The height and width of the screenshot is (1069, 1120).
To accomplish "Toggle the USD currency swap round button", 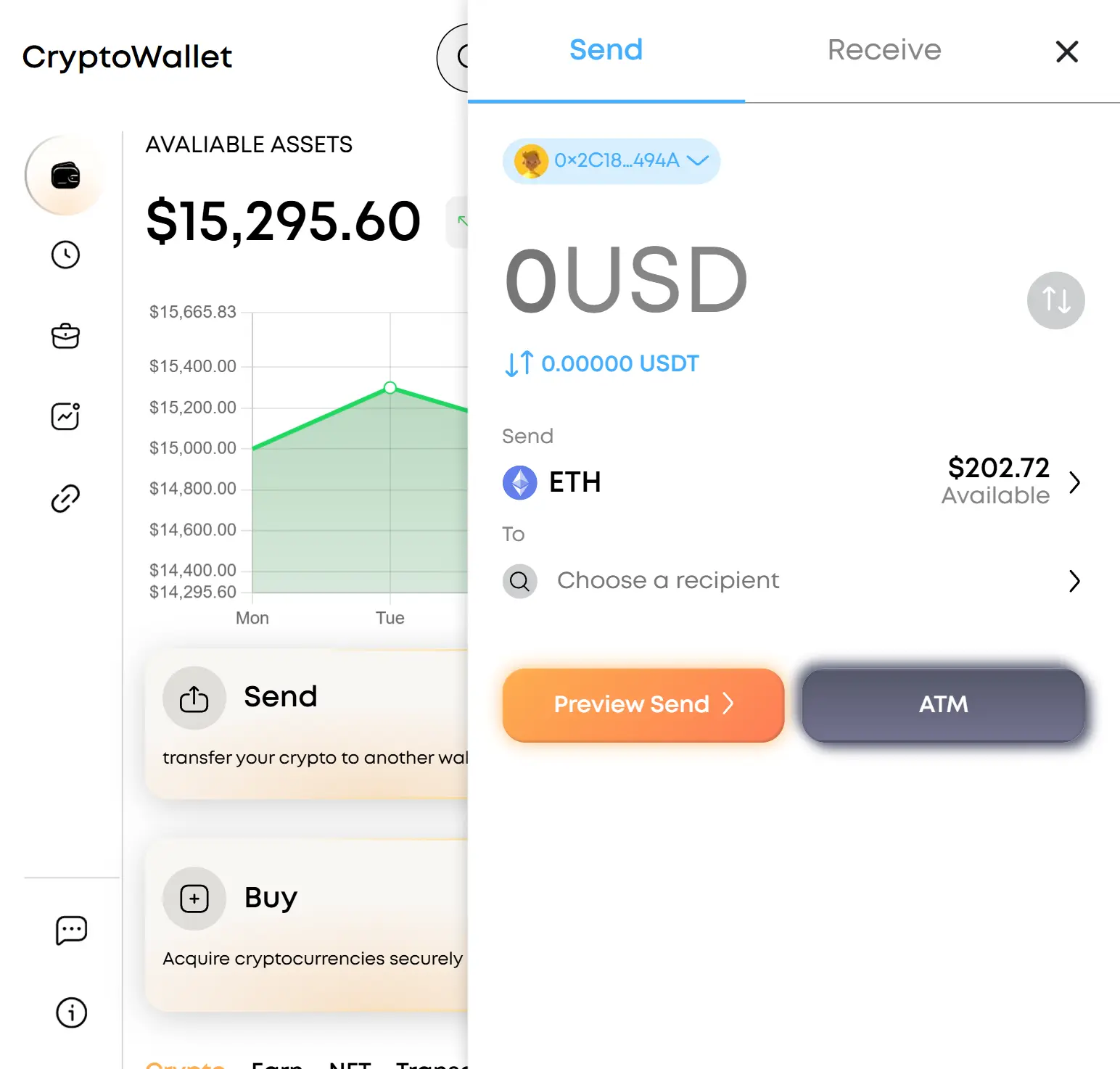I will (1055, 300).
